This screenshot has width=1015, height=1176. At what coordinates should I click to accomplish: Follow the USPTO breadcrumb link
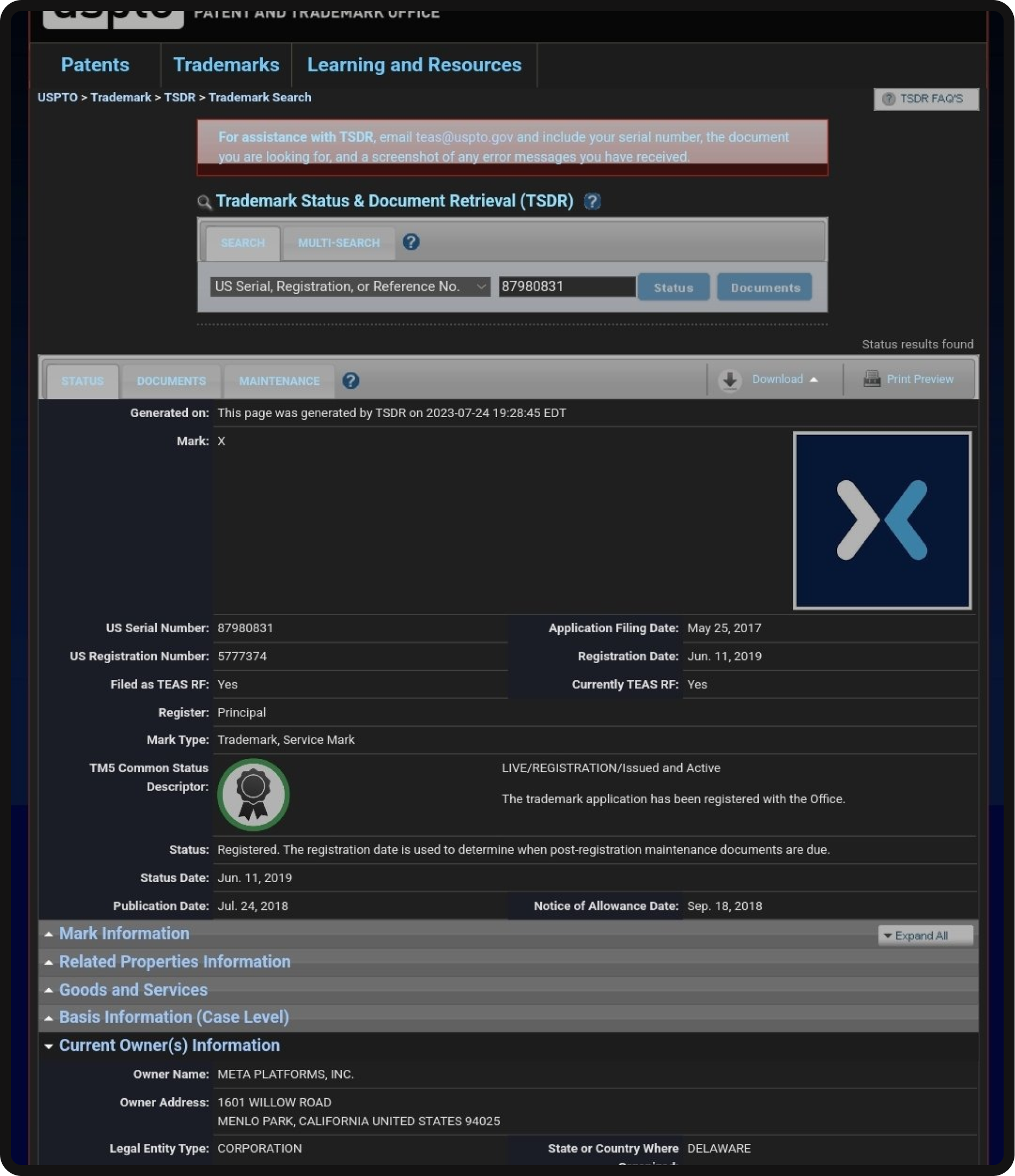(57, 97)
